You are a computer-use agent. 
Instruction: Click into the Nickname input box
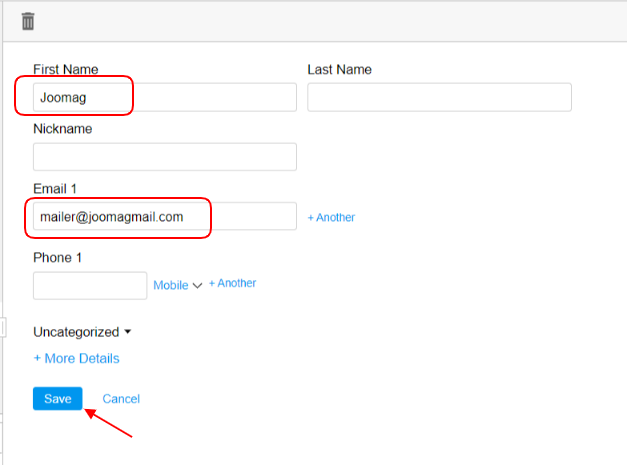(165, 157)
